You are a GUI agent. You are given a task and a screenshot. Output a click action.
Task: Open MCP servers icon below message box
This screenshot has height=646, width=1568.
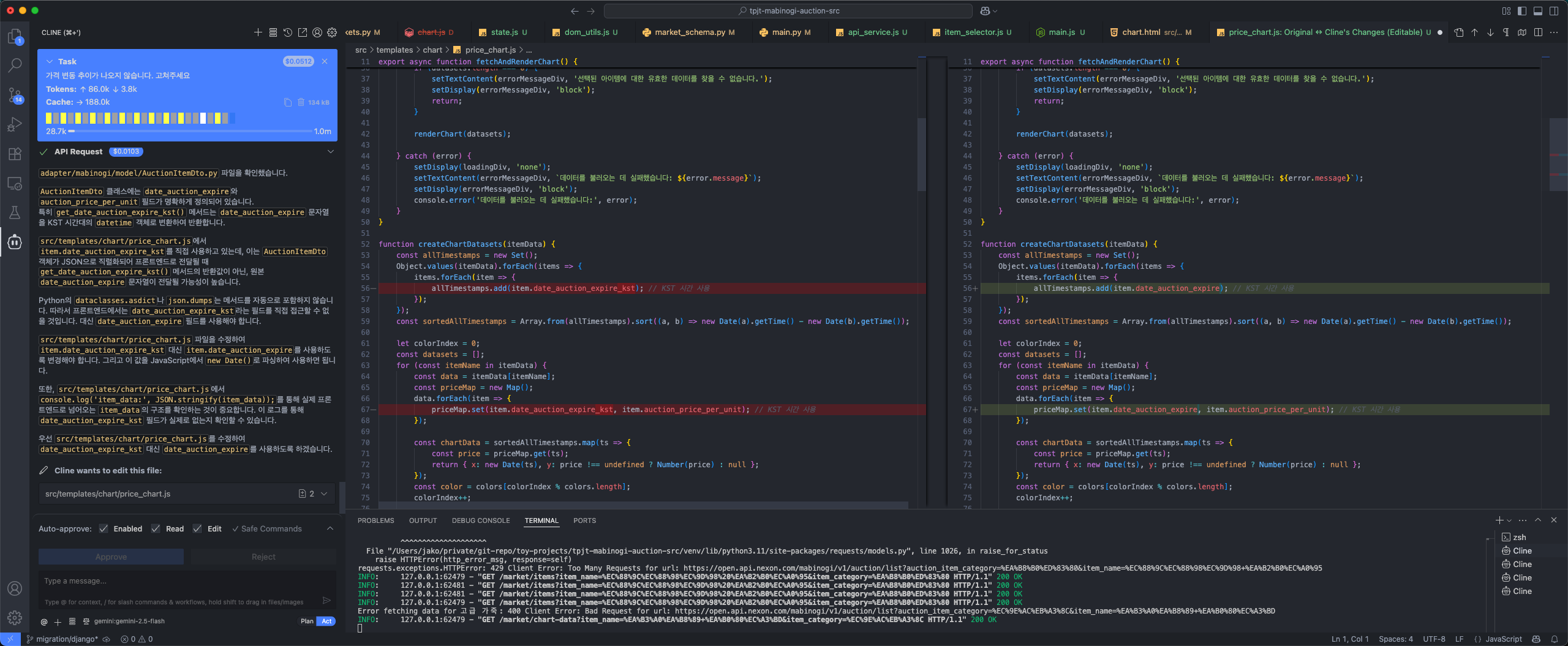[x=72, y=622]
